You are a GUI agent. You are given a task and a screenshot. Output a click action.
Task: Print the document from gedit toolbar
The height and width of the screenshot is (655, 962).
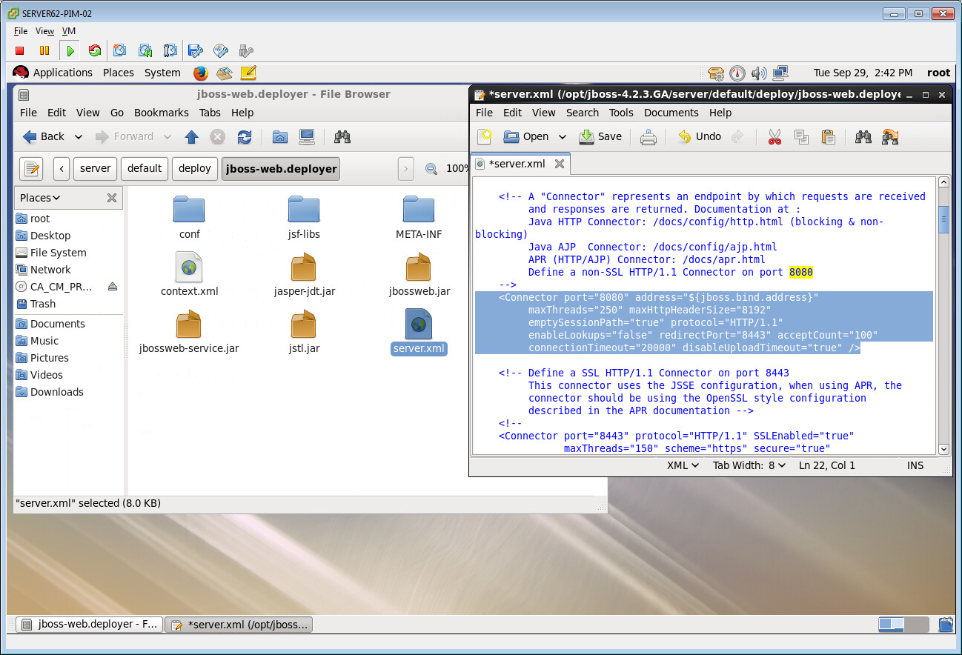[x=648, y=137]
